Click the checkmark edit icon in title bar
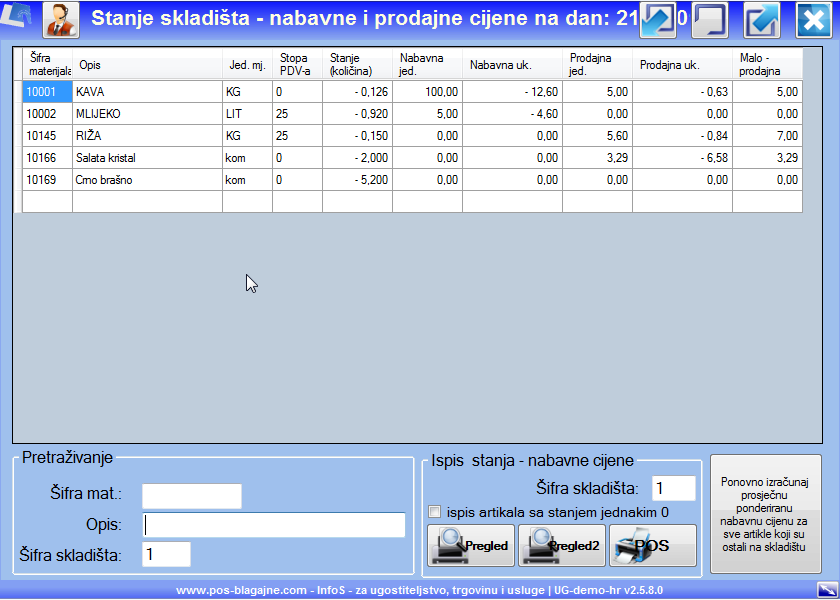Image resolution: width=840 pixels, height=600 pixels. coord(762,20)
